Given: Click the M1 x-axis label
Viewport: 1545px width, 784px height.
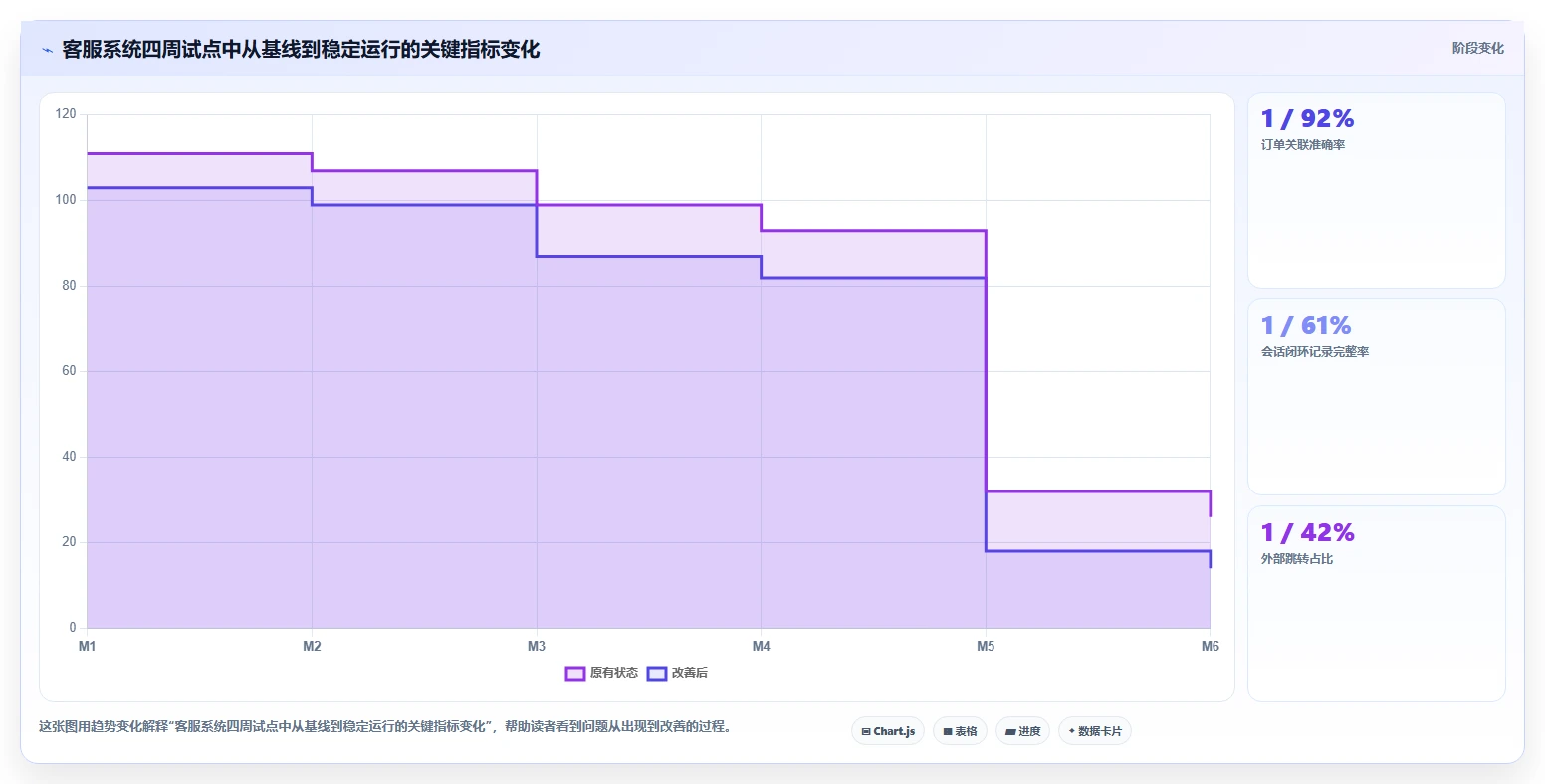Looking at the screenshot, I should (88, 647).
